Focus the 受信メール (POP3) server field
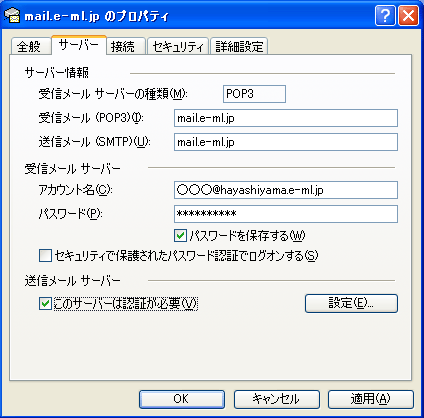 pos(286,118)
